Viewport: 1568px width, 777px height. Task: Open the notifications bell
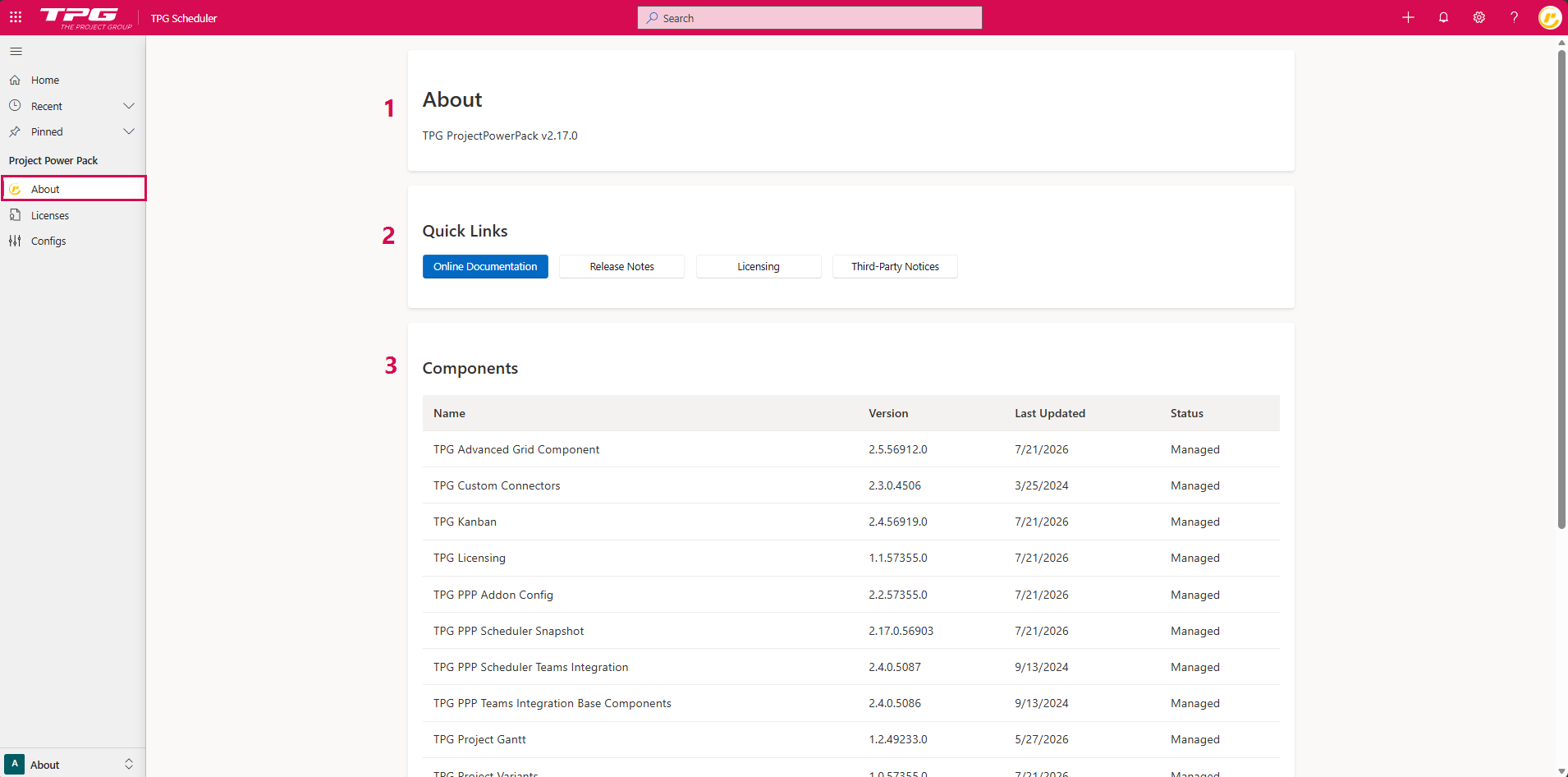[x=1443, y=17]
